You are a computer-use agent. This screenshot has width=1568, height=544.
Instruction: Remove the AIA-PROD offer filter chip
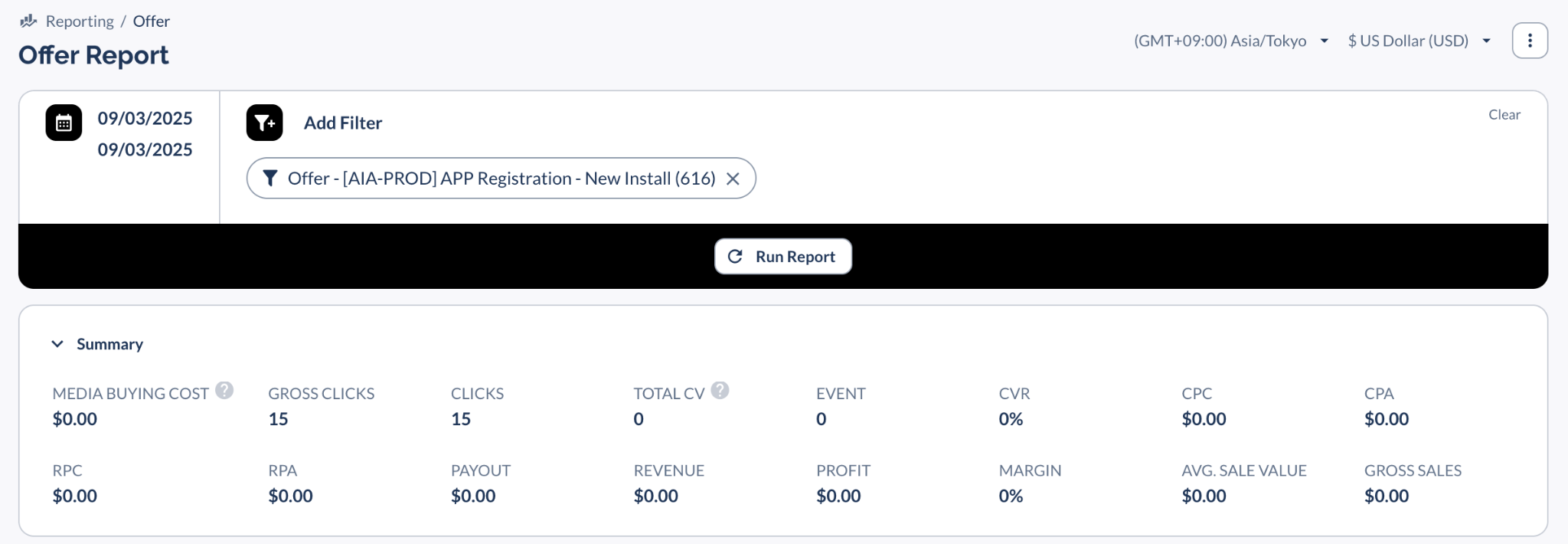click(733, 179)
